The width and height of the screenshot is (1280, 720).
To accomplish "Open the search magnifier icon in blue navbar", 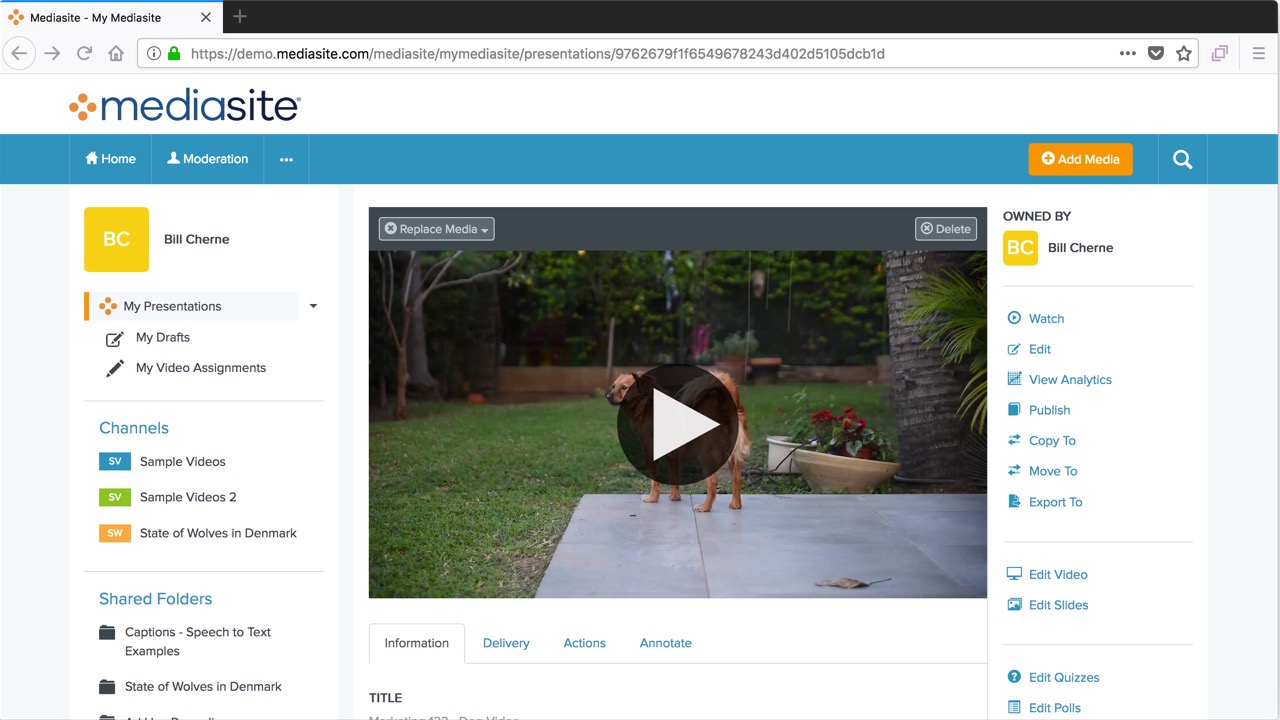I will tap(1182, 159).
